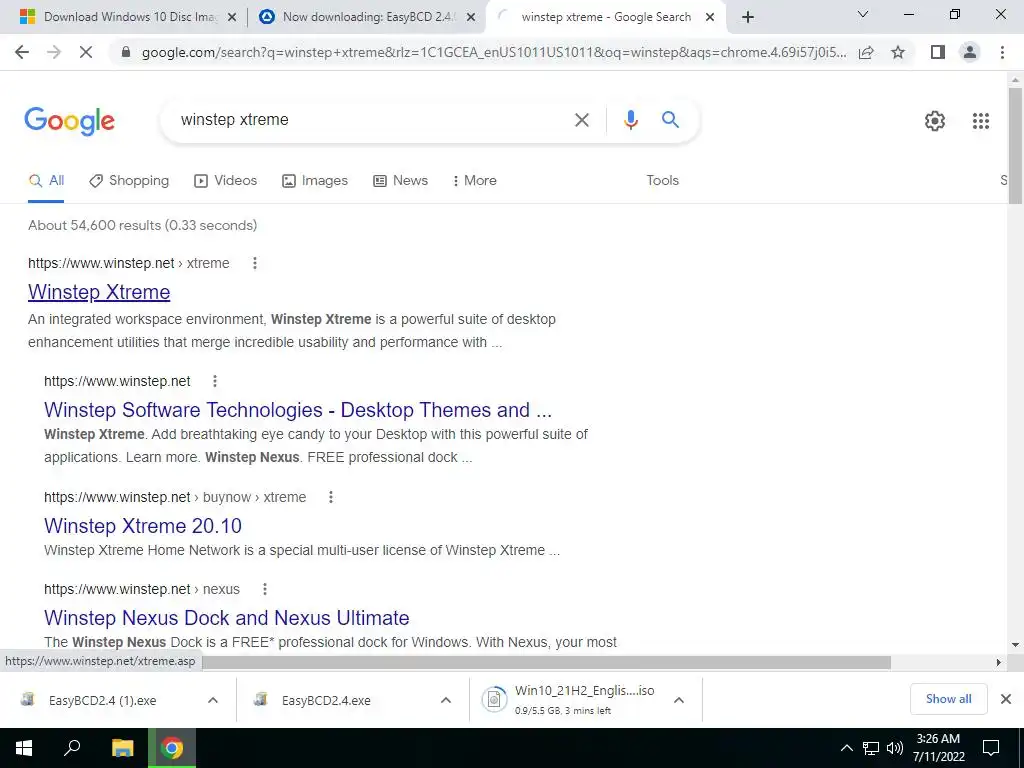Open the Winstep Xtreme result link

coord(99,292)
